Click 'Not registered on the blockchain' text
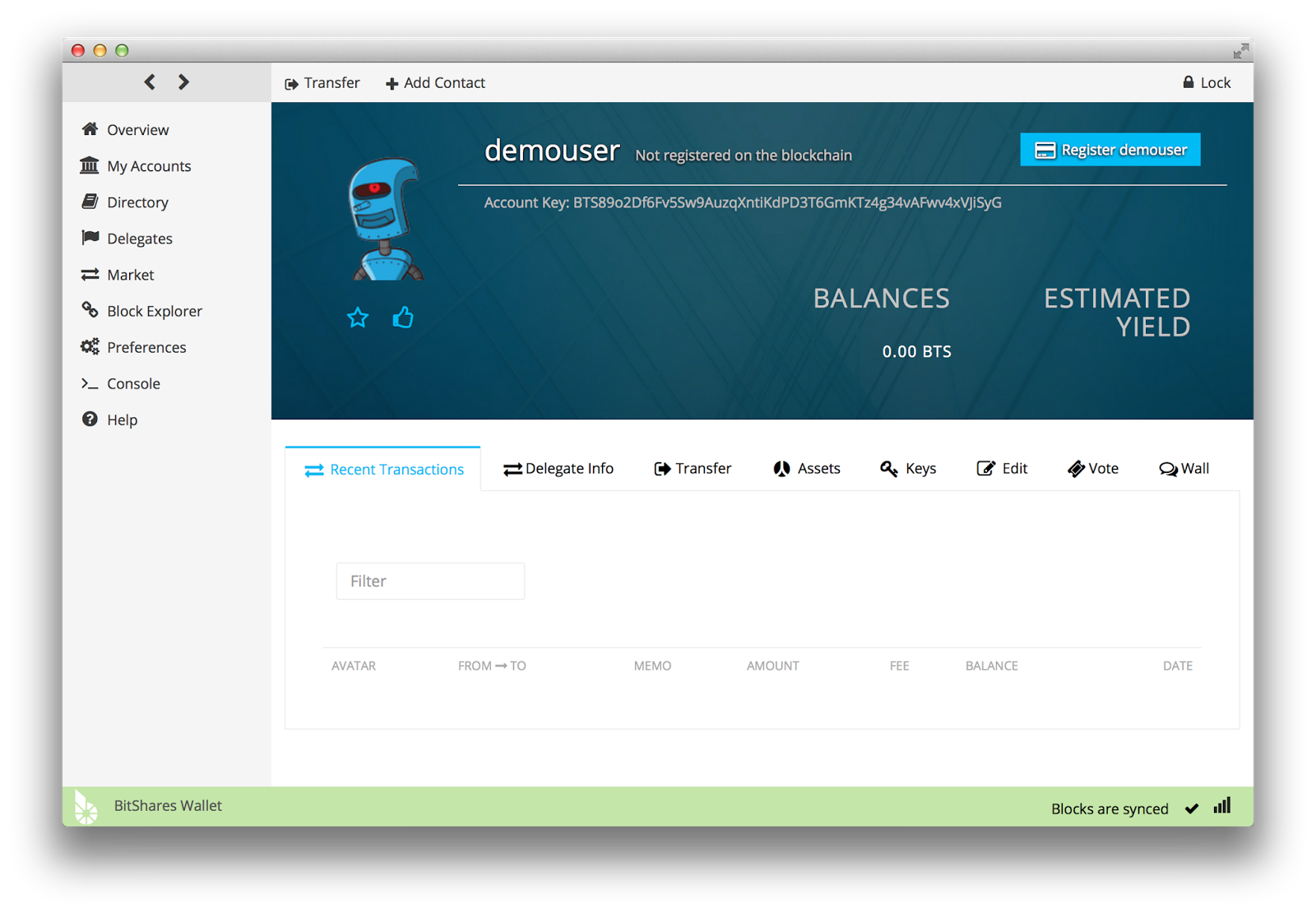Viewport: 1316px width, 913px height. (x=744, y=155)
